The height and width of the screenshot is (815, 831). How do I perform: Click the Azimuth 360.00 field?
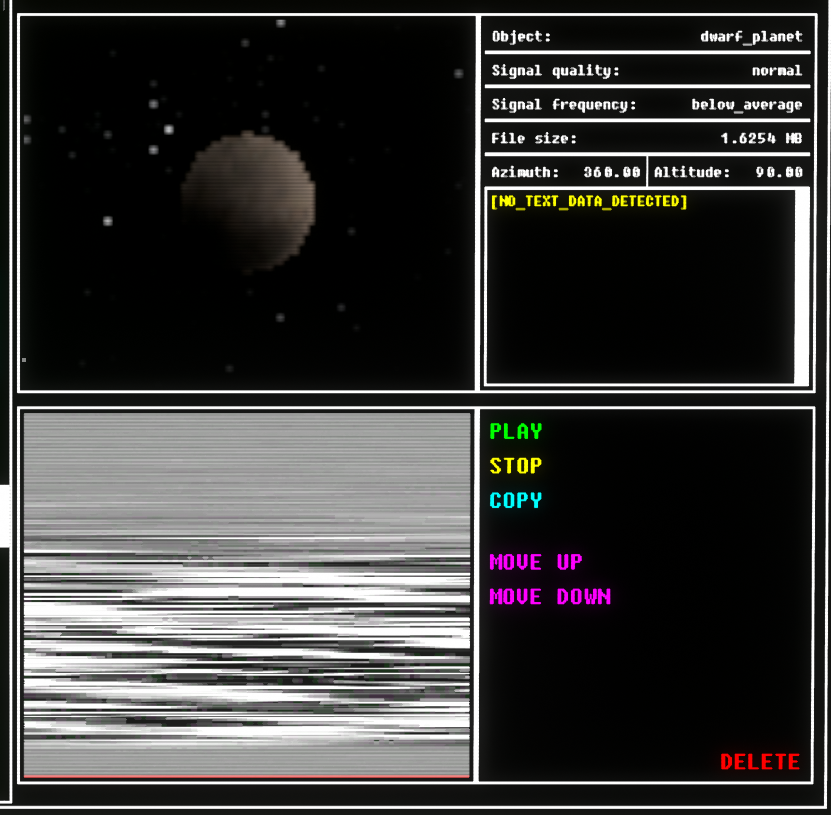(565, 172)
